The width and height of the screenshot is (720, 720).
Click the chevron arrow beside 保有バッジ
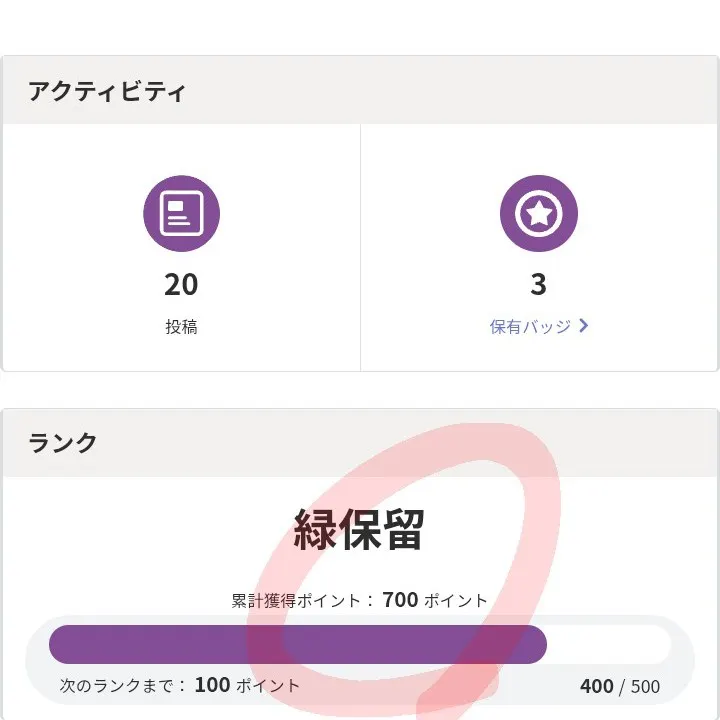(x=584, y=326)
